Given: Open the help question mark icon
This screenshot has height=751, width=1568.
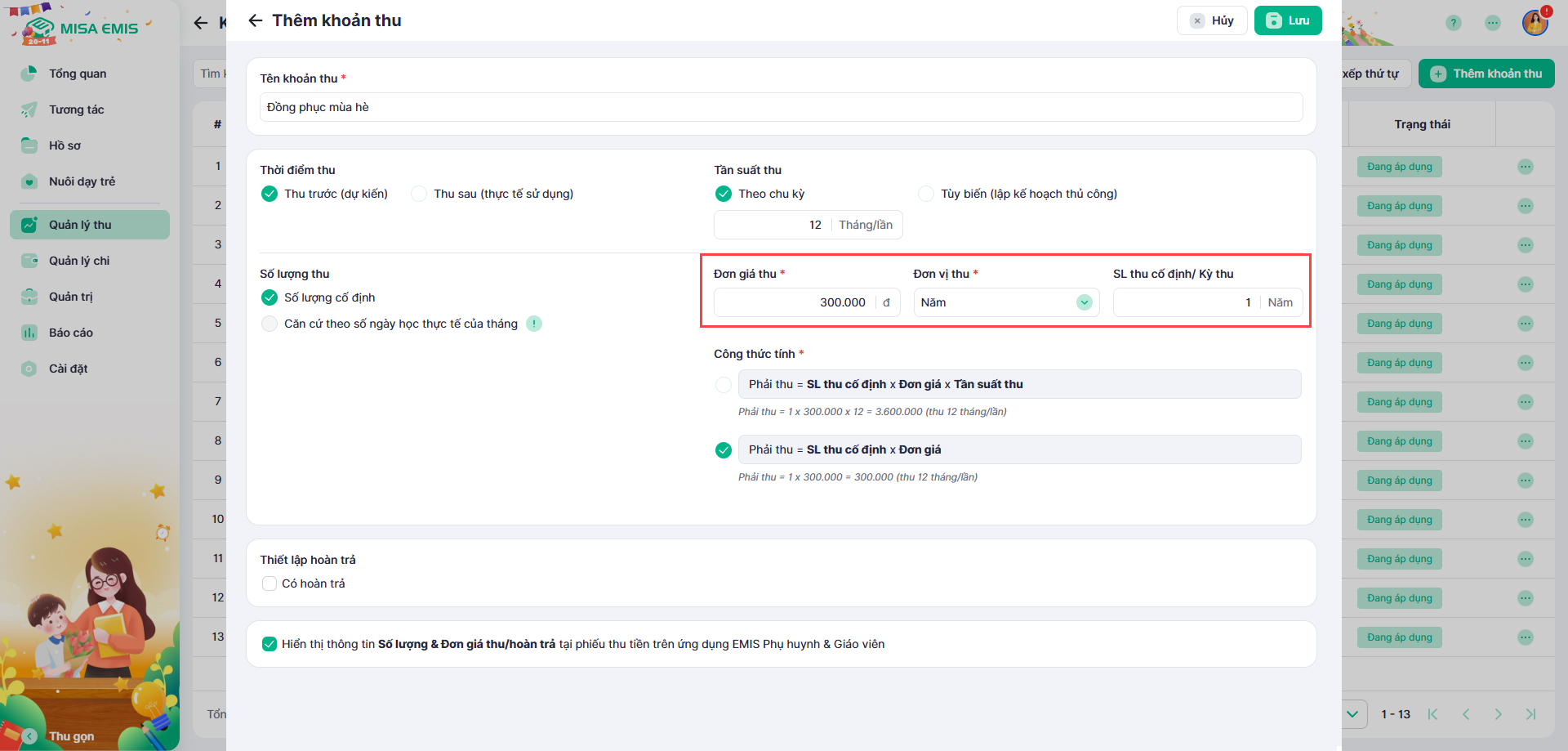Looking at the screenshot, I should 1453,23.
